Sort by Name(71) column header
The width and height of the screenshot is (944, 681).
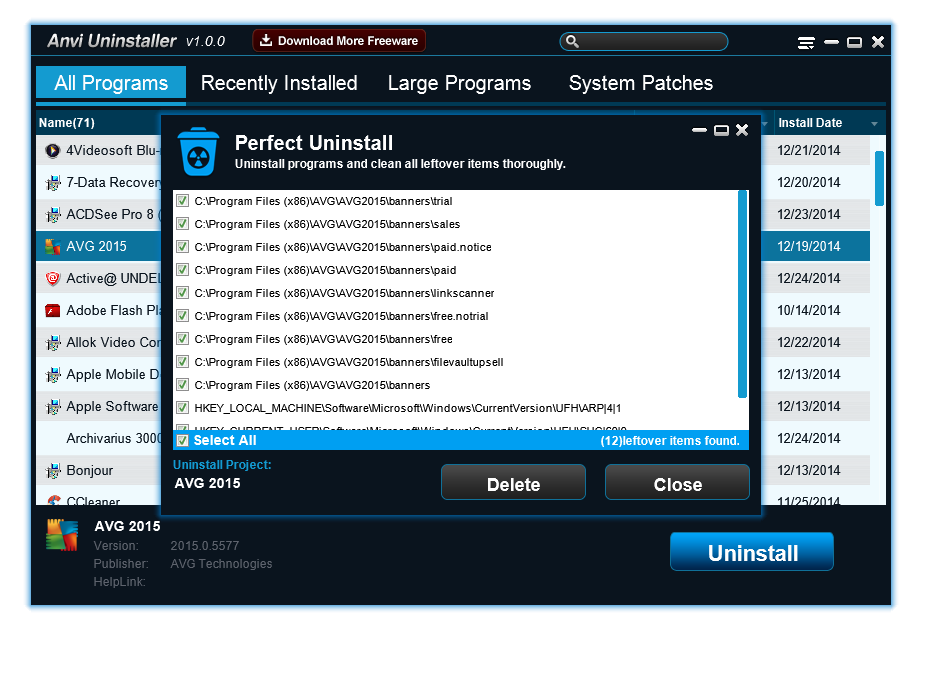(x=67, y=123)
